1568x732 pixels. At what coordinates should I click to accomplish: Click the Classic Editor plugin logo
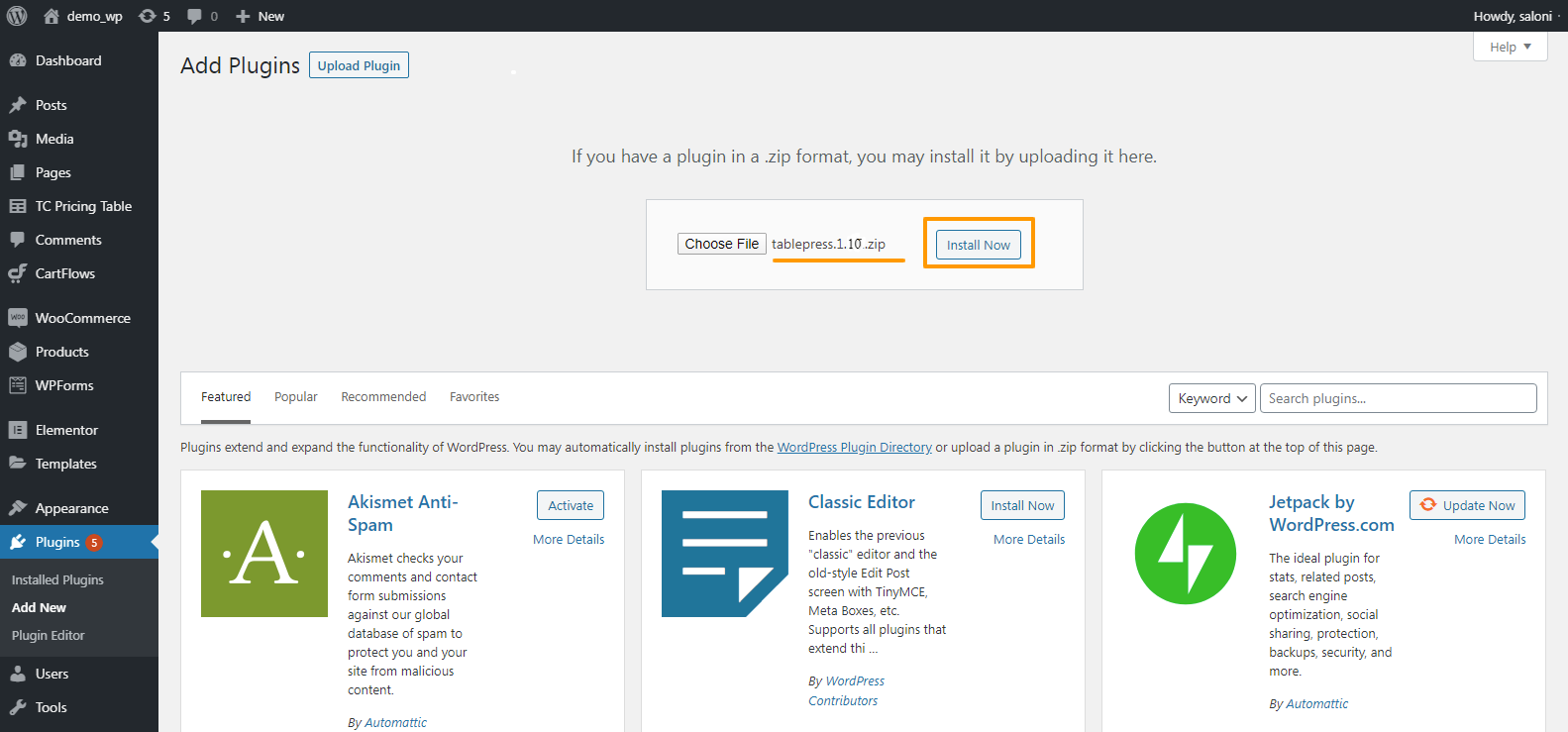[725, 554]
